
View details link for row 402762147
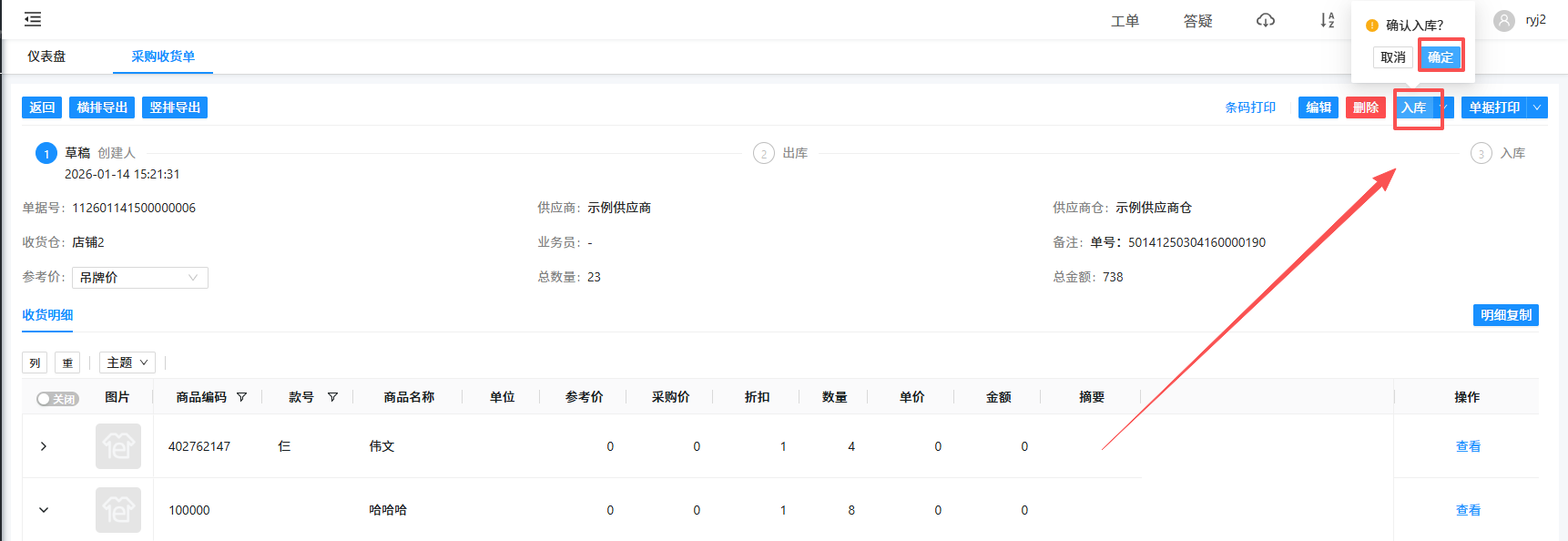(x=1468, y=446)
